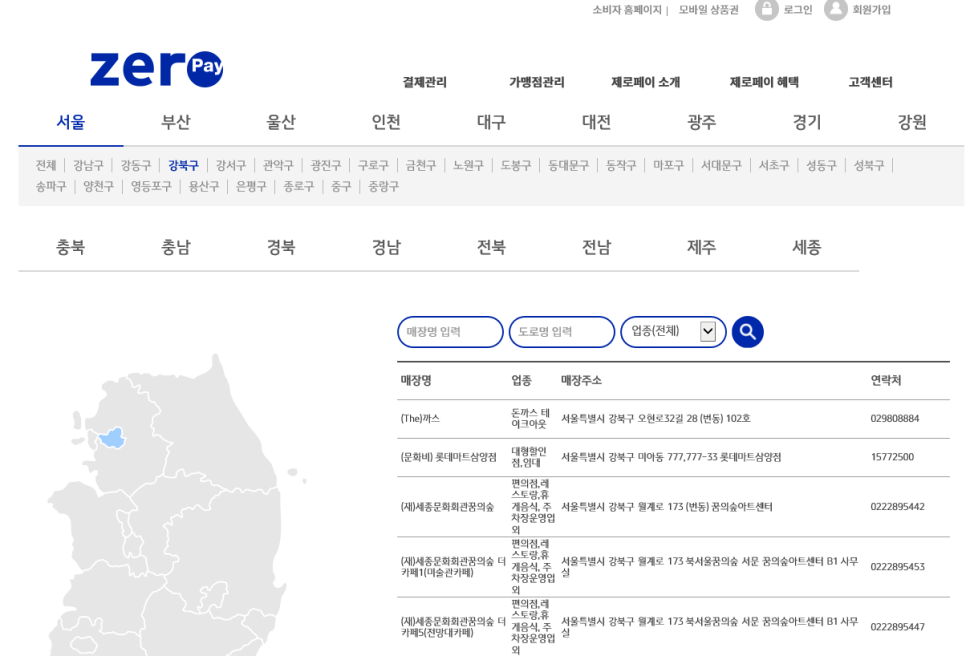The width and height of the screenshot is (966, 656).
Task: Click the 도로명 입력 field
Action: [562, 332]
